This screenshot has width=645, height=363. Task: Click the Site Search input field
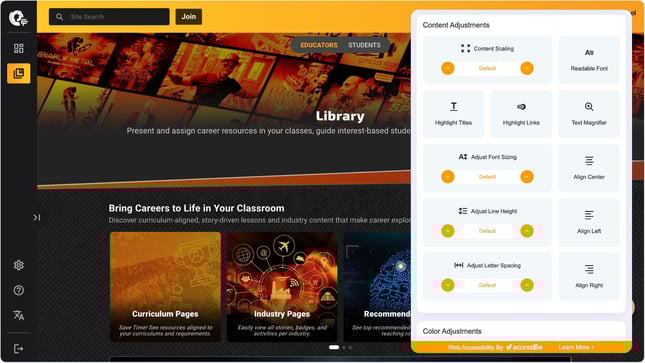109,17
